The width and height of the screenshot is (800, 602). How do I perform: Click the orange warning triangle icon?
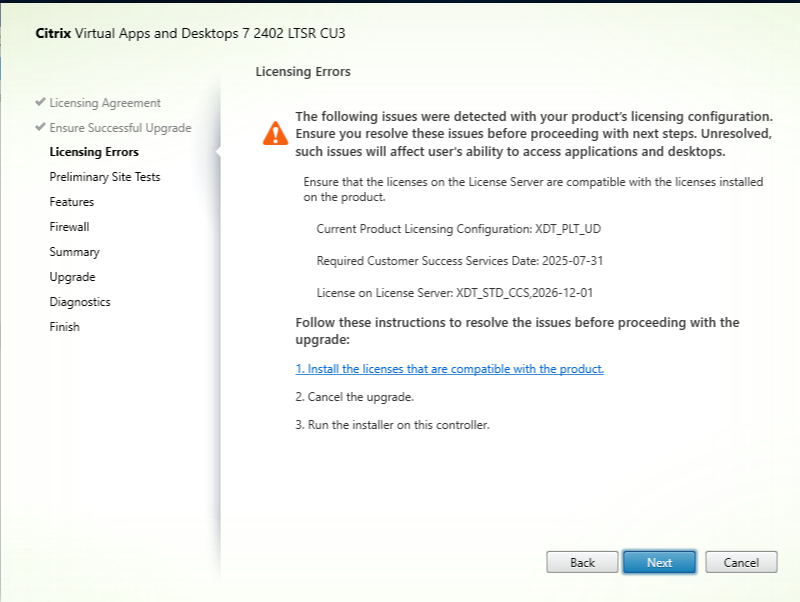[273, 132]
